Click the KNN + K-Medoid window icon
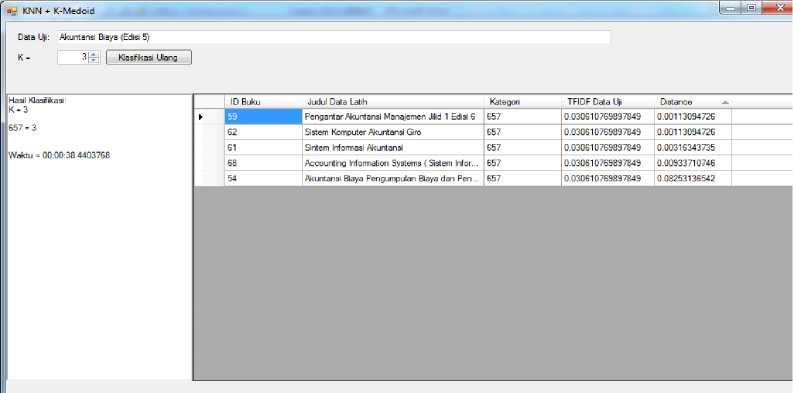Image resolution: width=793 pixels, height=393 pixels. (12, 11)
